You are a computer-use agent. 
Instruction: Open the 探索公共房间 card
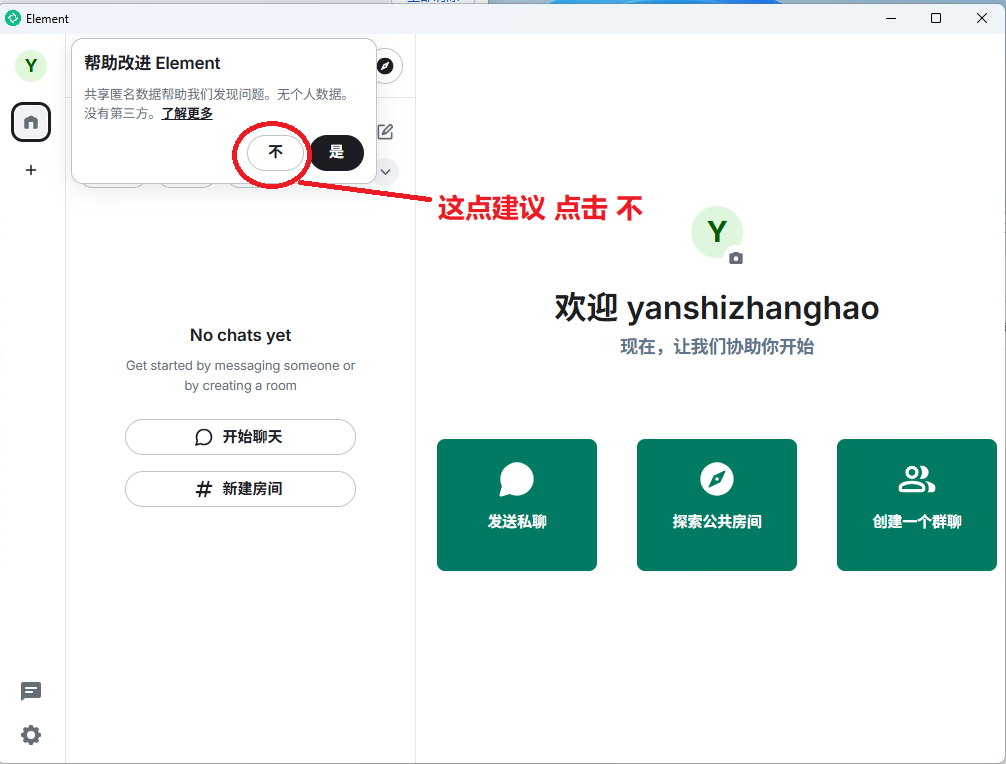point(717,505)
